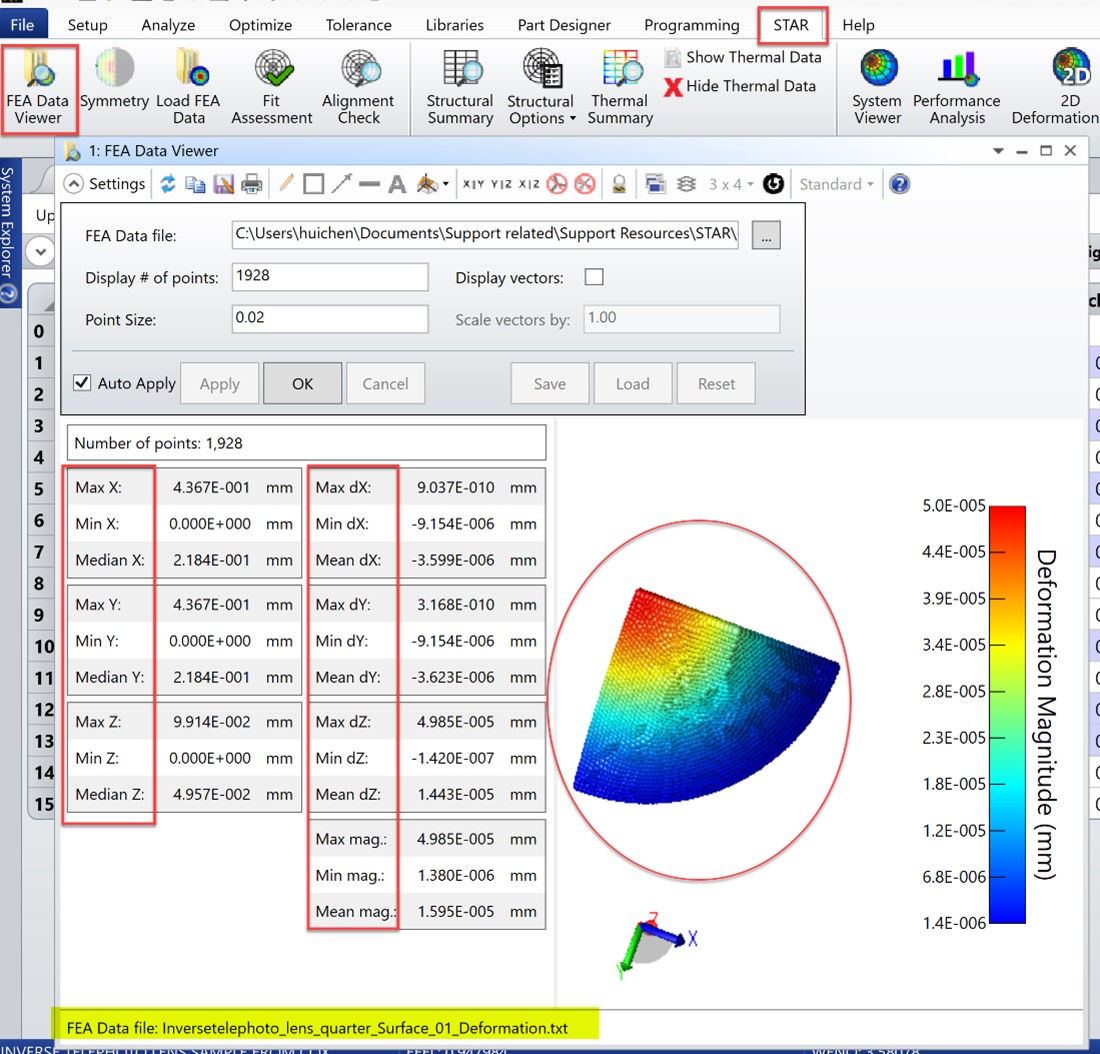
Task: Click the Save settings button
Action: tap(549, 383)
